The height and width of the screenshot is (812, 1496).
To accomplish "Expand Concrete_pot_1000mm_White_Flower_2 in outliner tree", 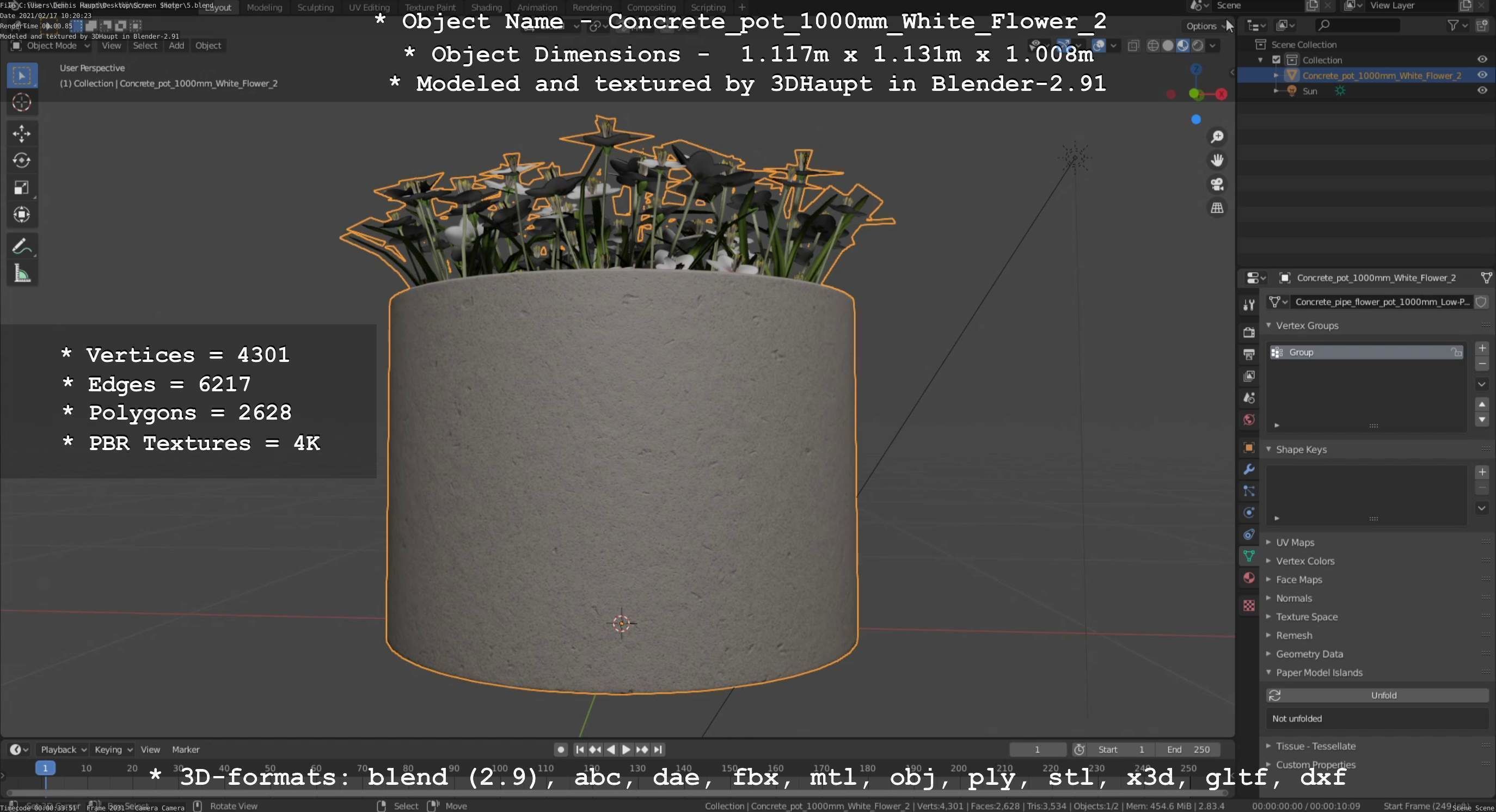I will tap(1276, 76).
